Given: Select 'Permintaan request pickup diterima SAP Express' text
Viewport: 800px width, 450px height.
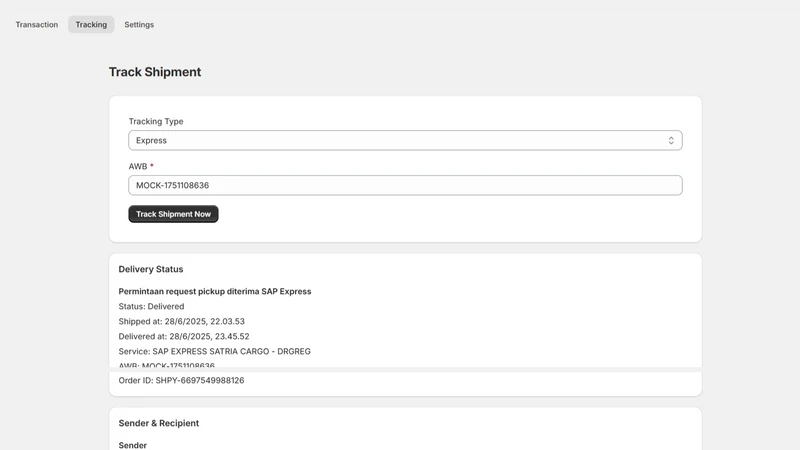Looking at the screenshot, I should pos(215,291).
